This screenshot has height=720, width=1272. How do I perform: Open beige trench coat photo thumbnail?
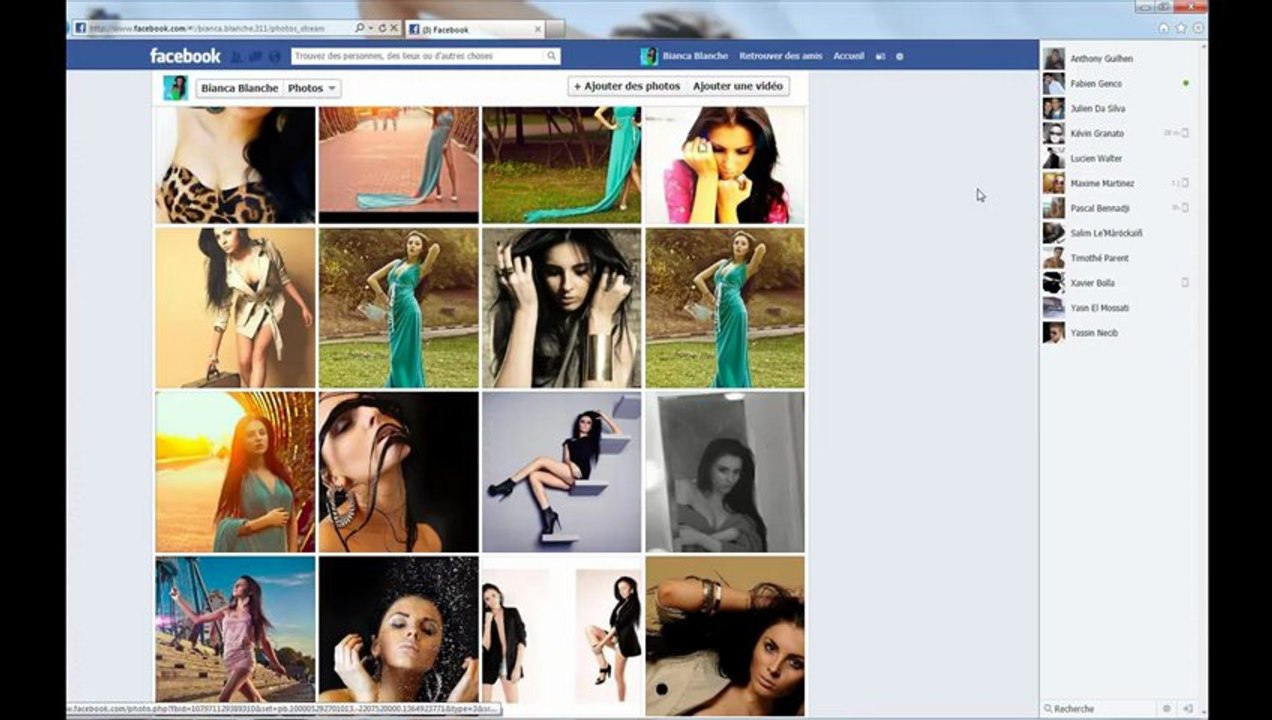click(235, 307)
